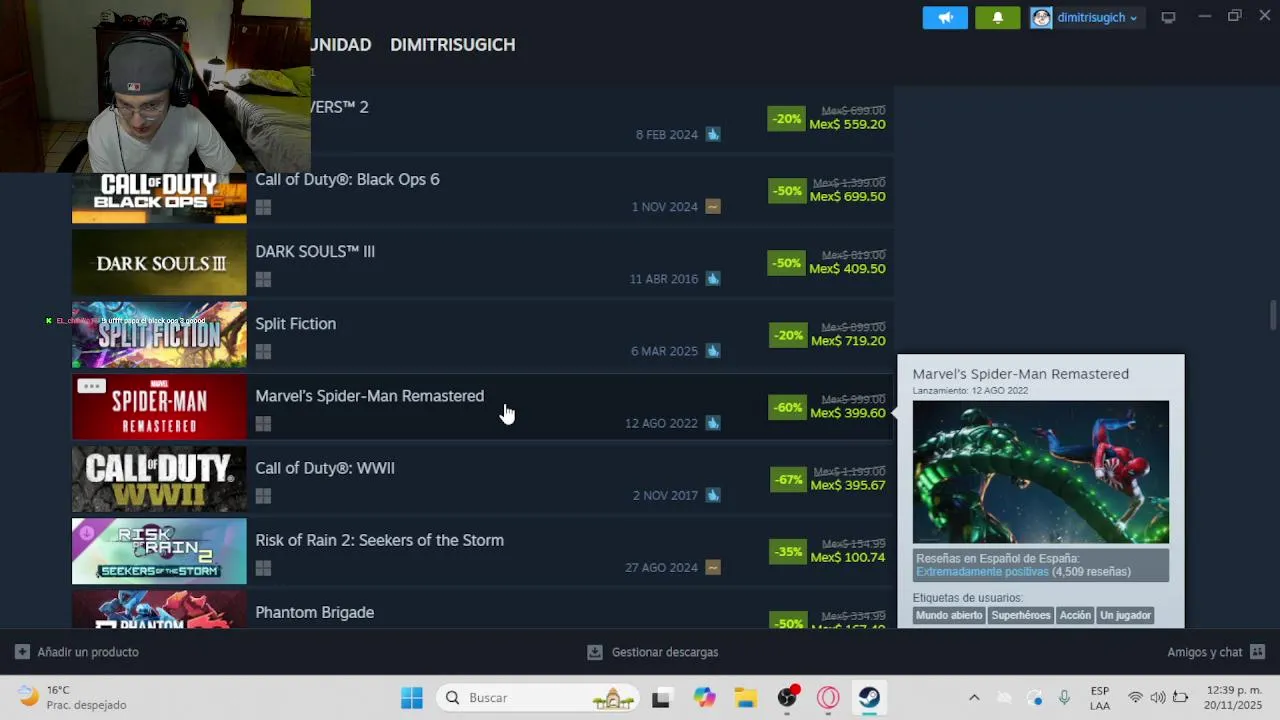
Task: Click the Mex$ 409.50 price
Action: coord(847,269)
